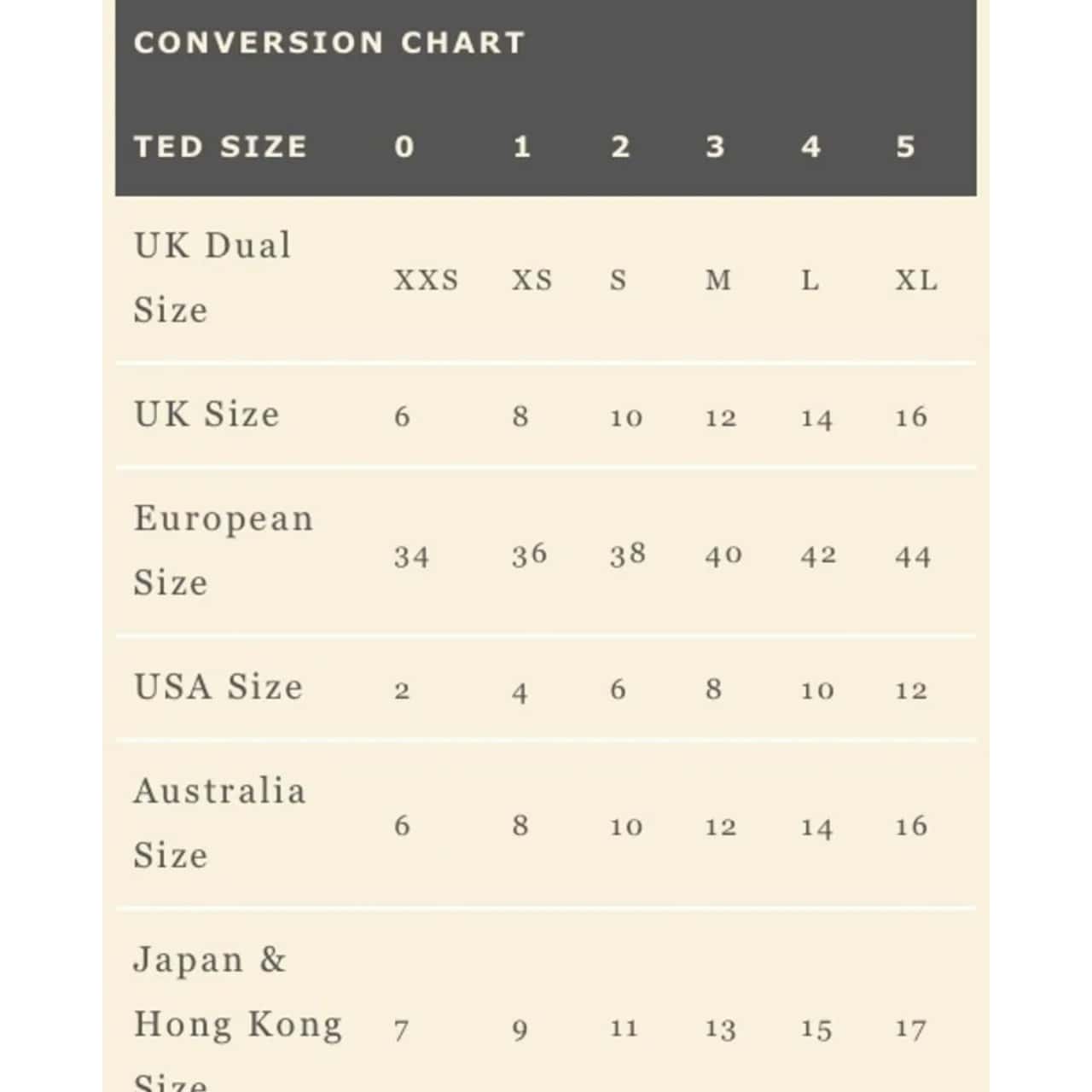Click the CONVERSION CHART heading
The width and height of the screenshot is (1092, 1092).
click(328, 43)
